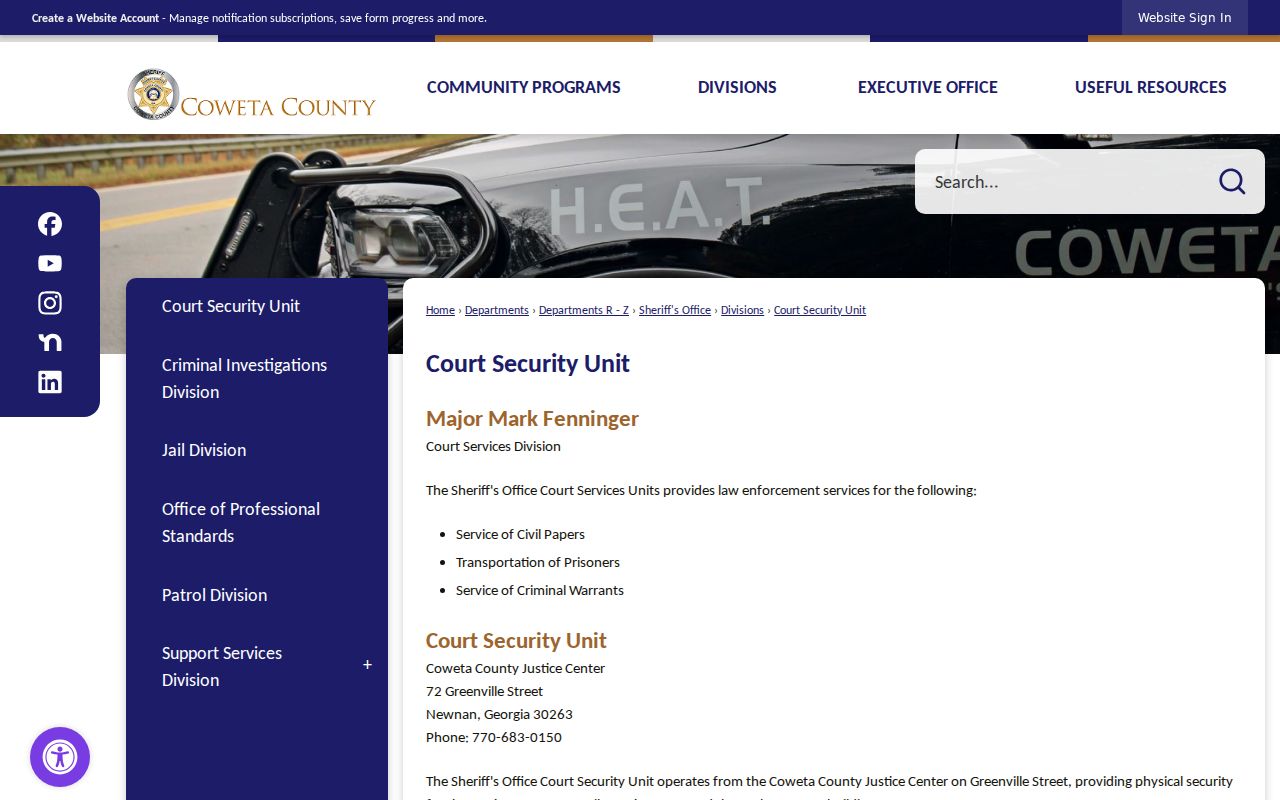This screenshot has height=800, width=1280.
Task: Open the Community Programs menu
Action: coord(524,87)
